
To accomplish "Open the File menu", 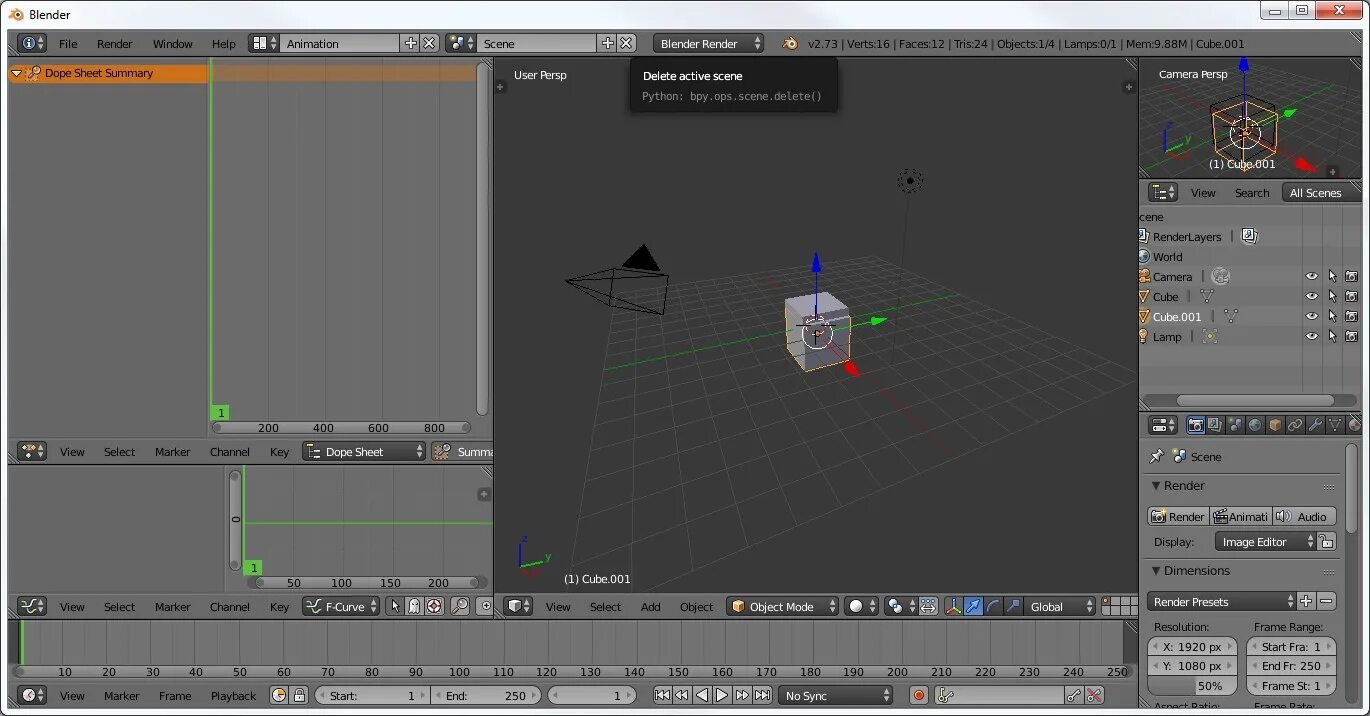I will coord(68,43).
